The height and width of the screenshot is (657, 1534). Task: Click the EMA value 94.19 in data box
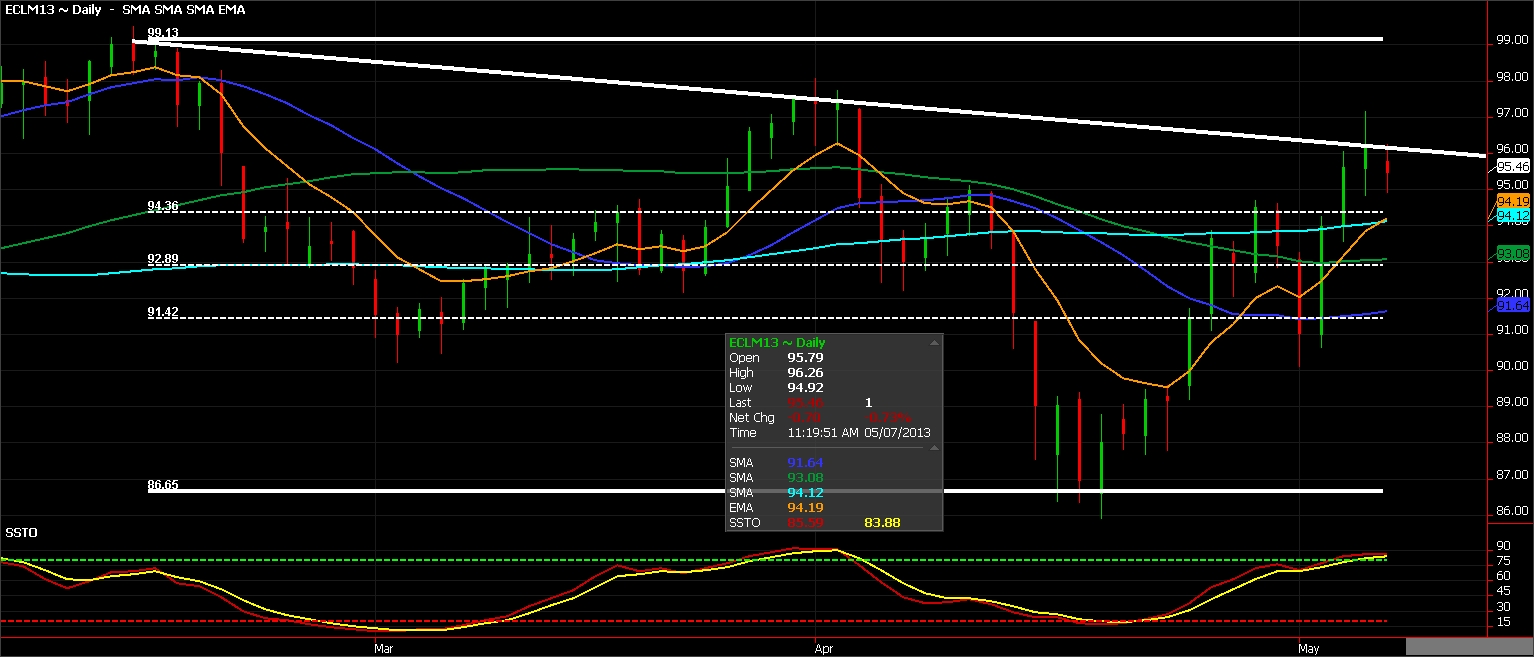click(x=805, y=508)
